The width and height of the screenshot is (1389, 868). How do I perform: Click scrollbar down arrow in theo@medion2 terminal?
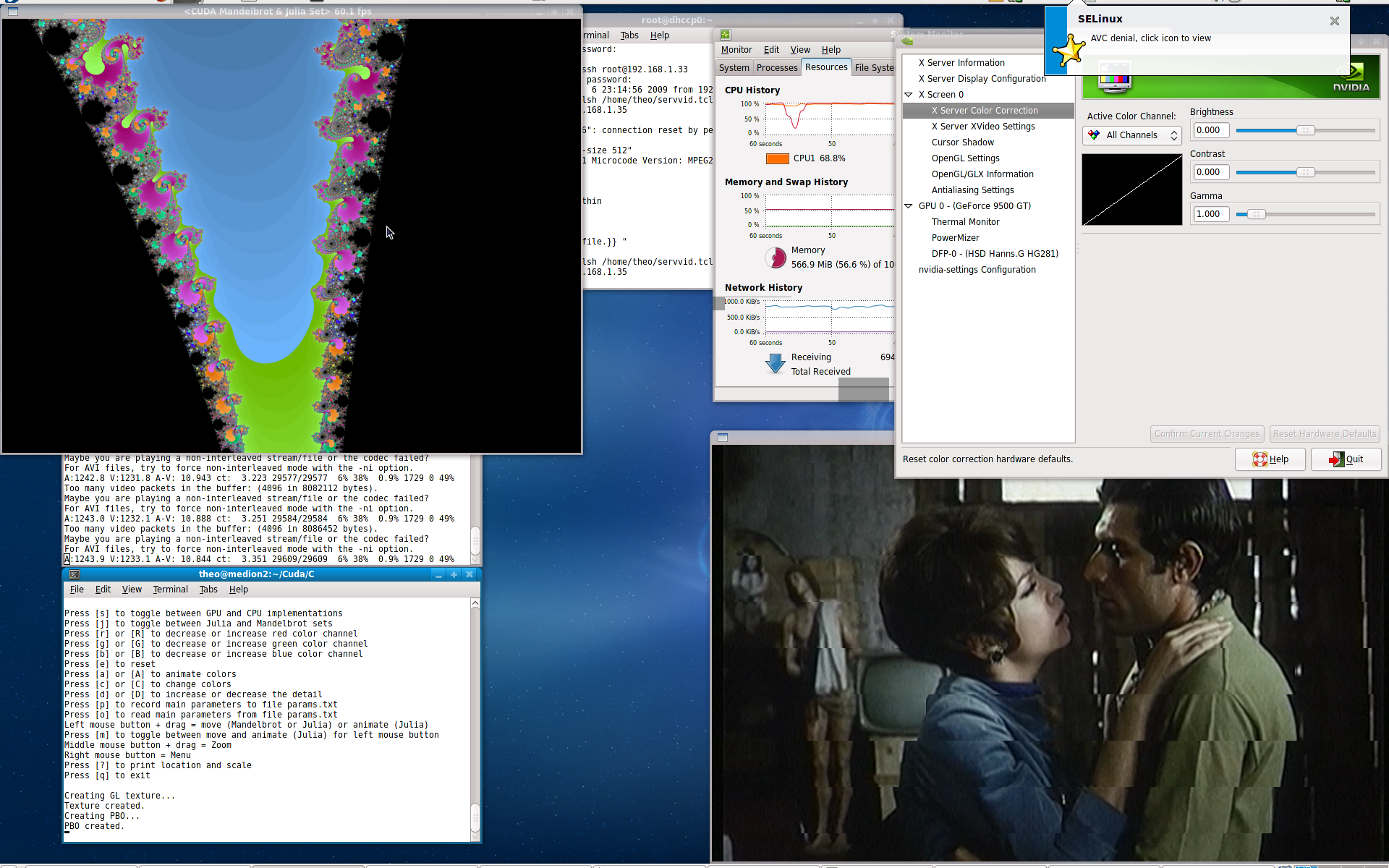point(475,836)
